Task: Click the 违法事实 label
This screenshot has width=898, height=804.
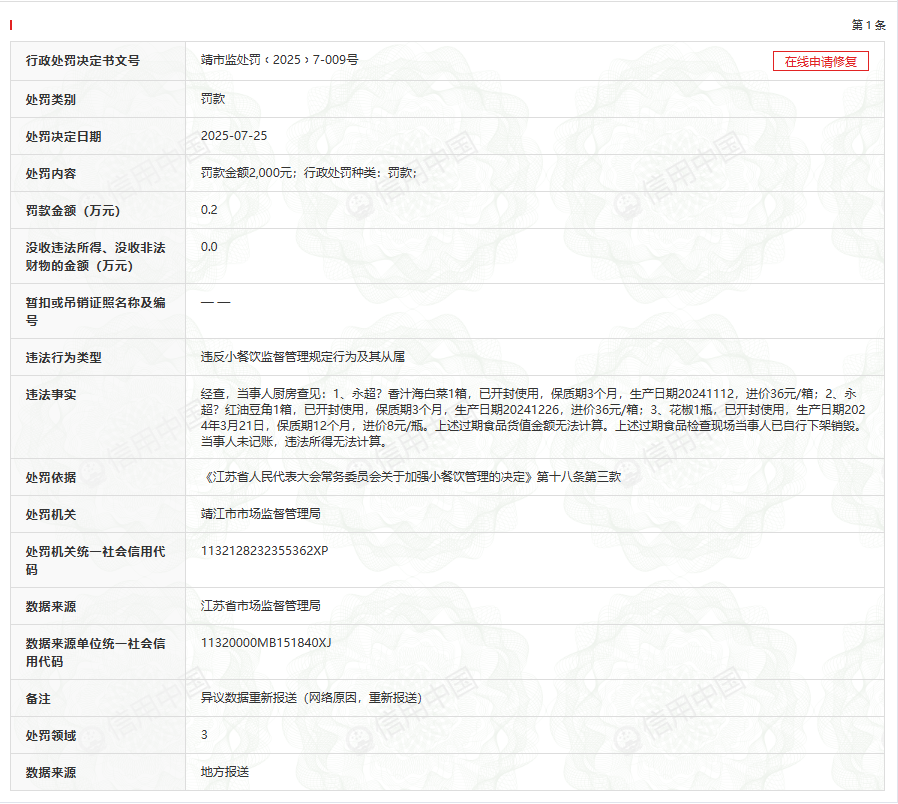Action: [x=50, y=395]
